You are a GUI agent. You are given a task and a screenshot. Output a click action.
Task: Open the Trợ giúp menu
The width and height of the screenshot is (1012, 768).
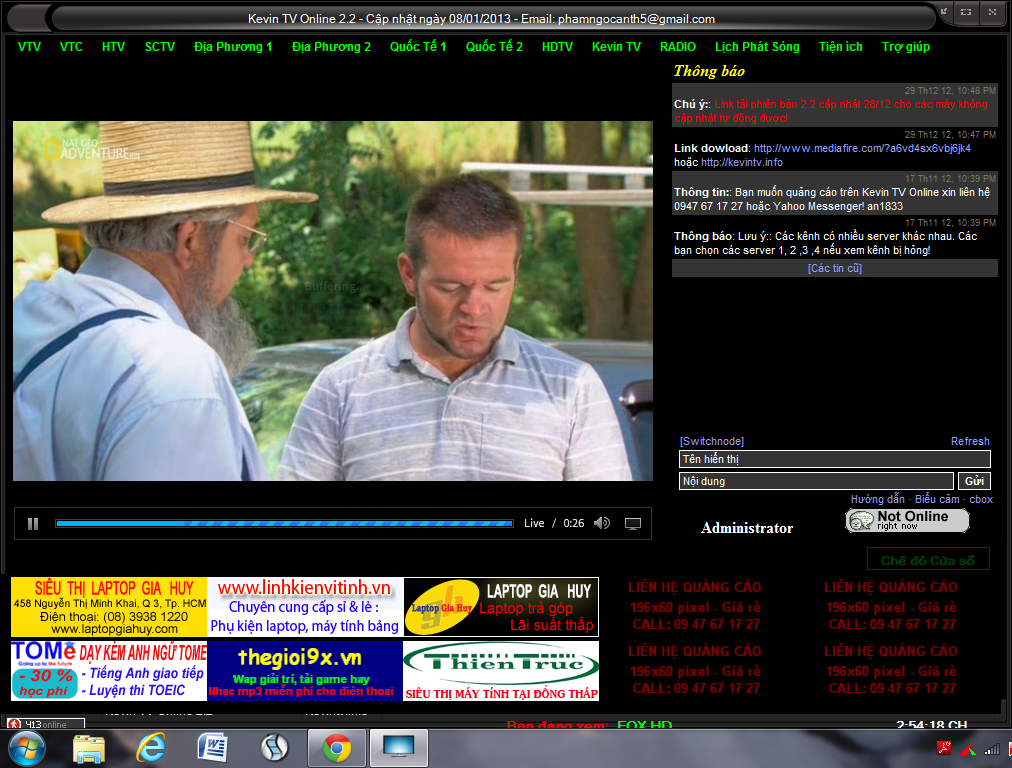point(906,46)
